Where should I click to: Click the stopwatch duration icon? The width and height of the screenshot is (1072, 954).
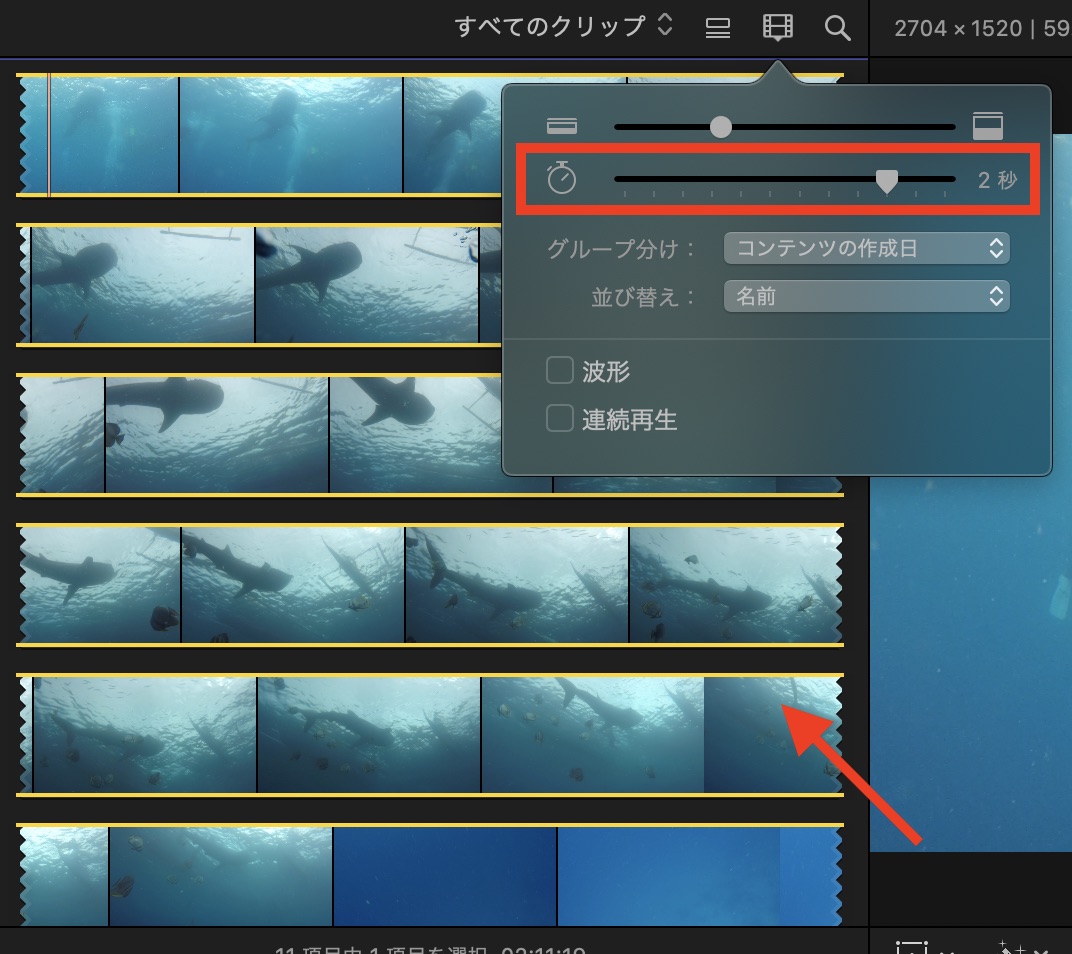[561, 178]
